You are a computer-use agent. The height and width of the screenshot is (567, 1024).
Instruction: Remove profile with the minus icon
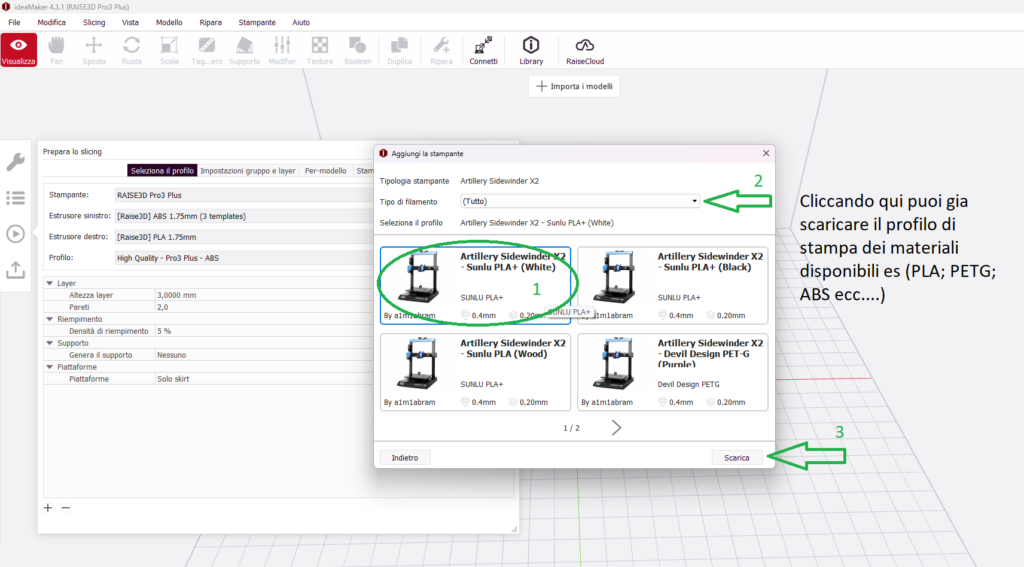pos(66,508)
